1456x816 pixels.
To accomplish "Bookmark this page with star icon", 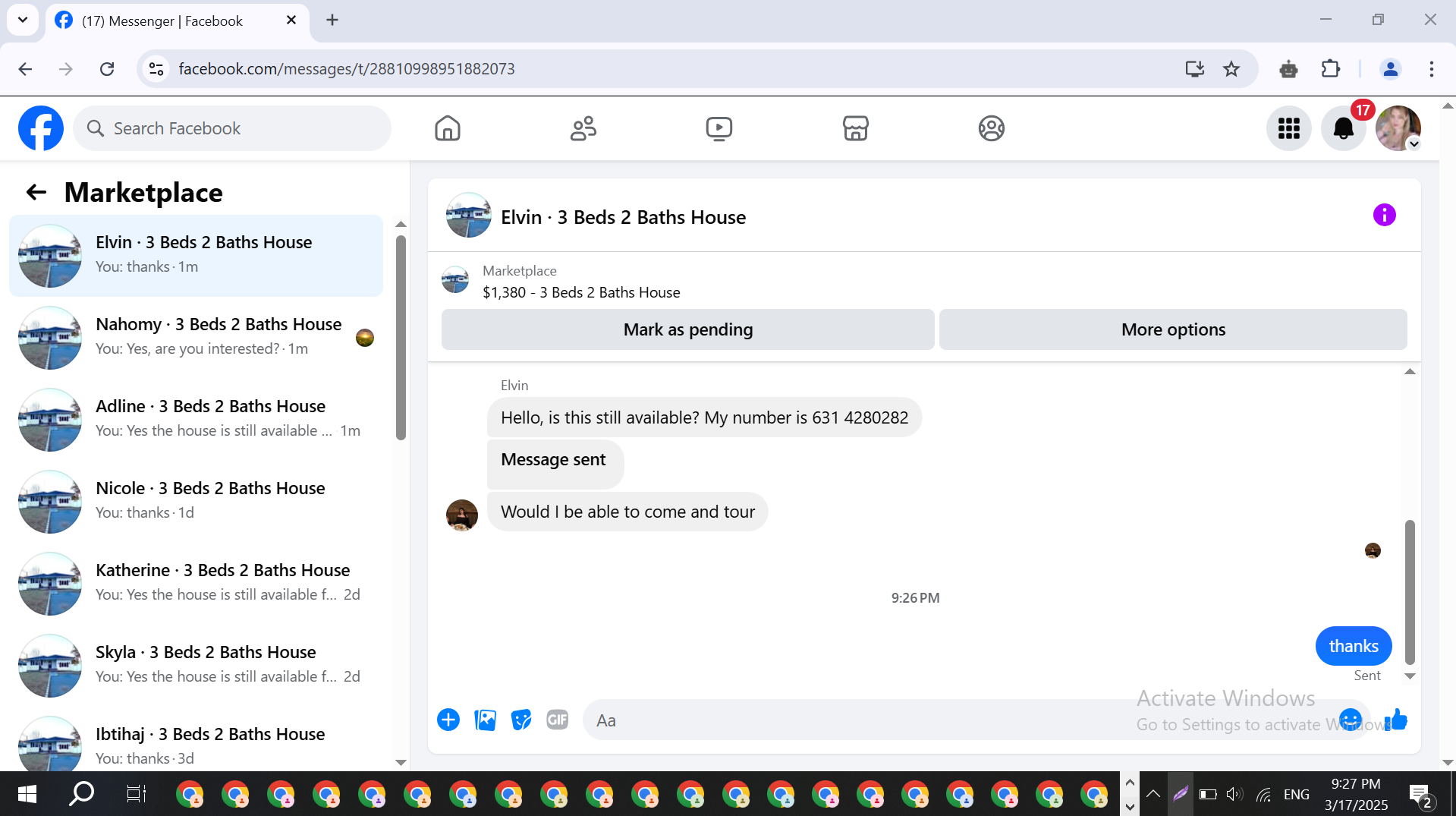I will tap(1231, 69).
